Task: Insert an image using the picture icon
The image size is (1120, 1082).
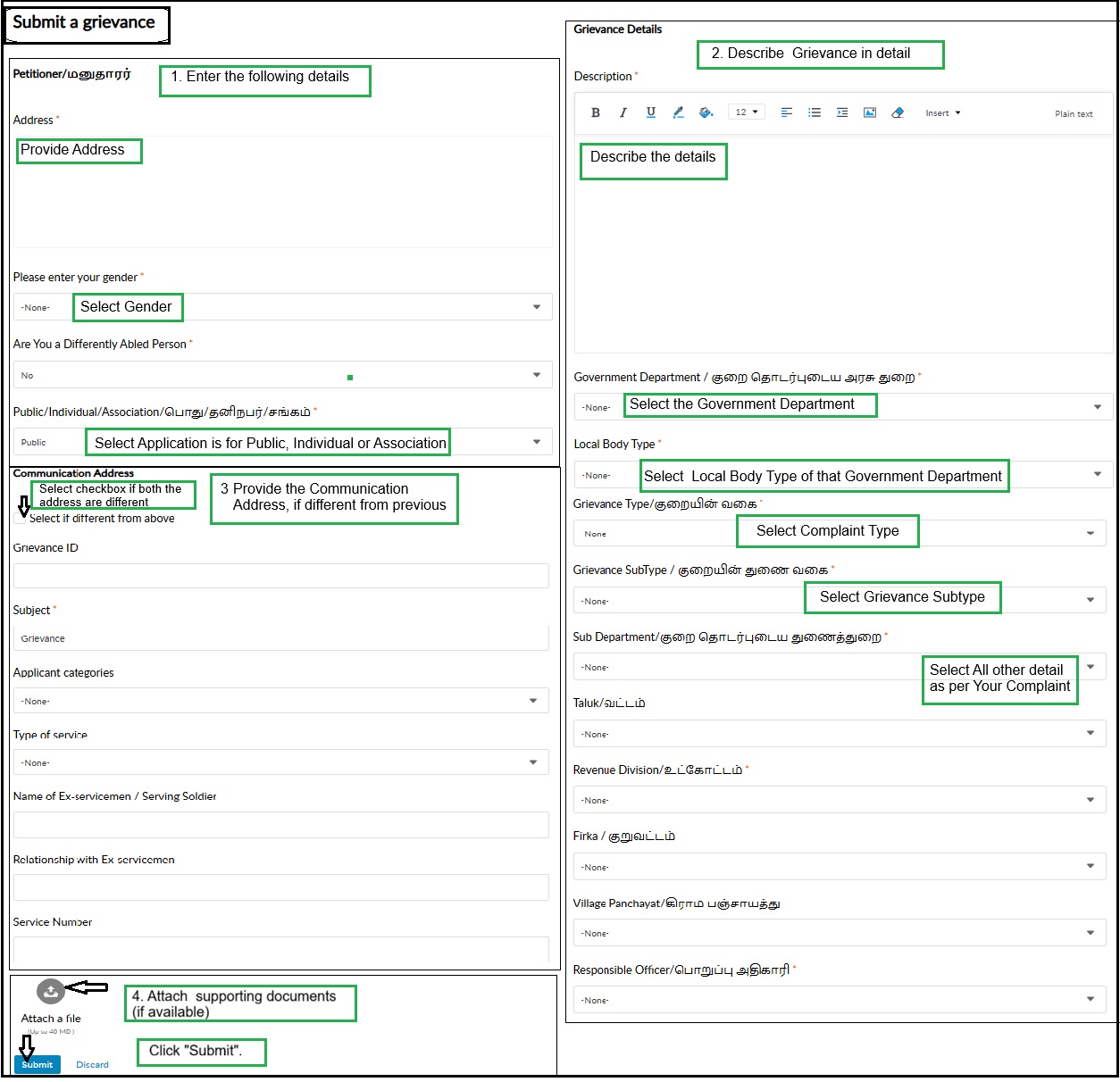Action: tap(870, 112)
